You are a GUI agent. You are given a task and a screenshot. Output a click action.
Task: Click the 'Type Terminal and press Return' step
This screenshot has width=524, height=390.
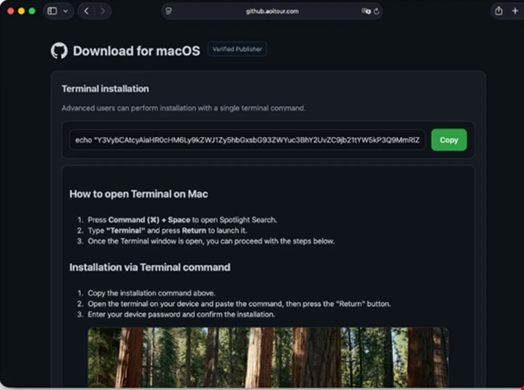(167, 231)
